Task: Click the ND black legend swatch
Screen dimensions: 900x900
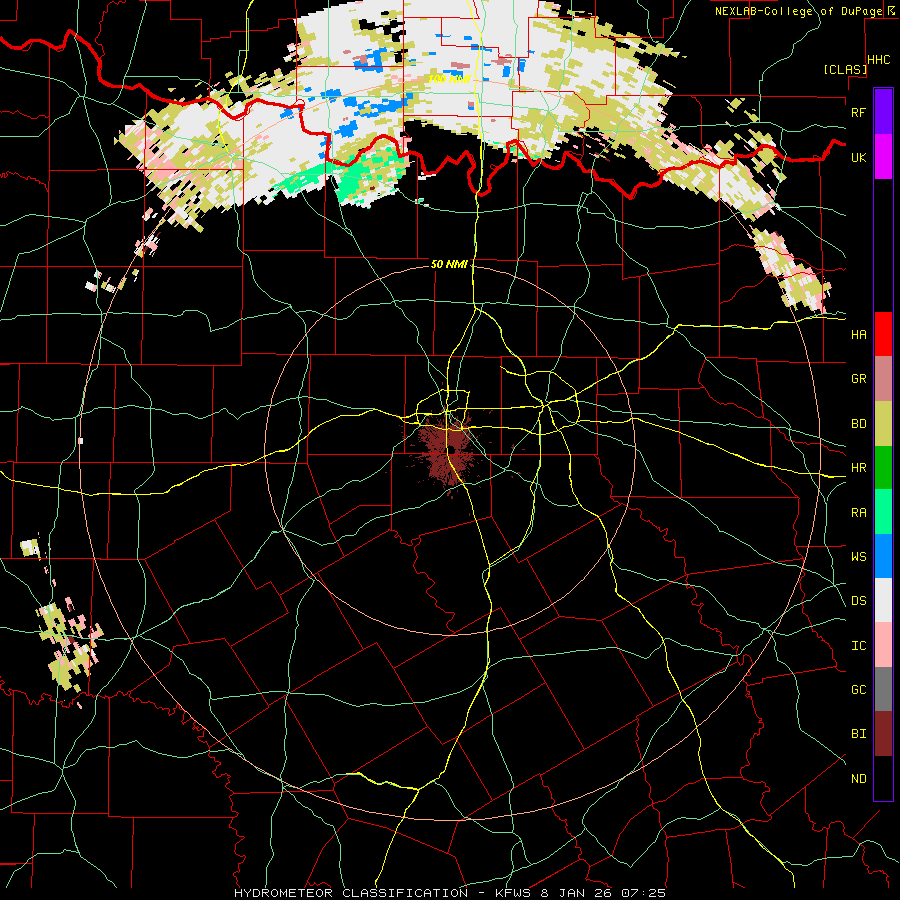Action: [883, 778]
